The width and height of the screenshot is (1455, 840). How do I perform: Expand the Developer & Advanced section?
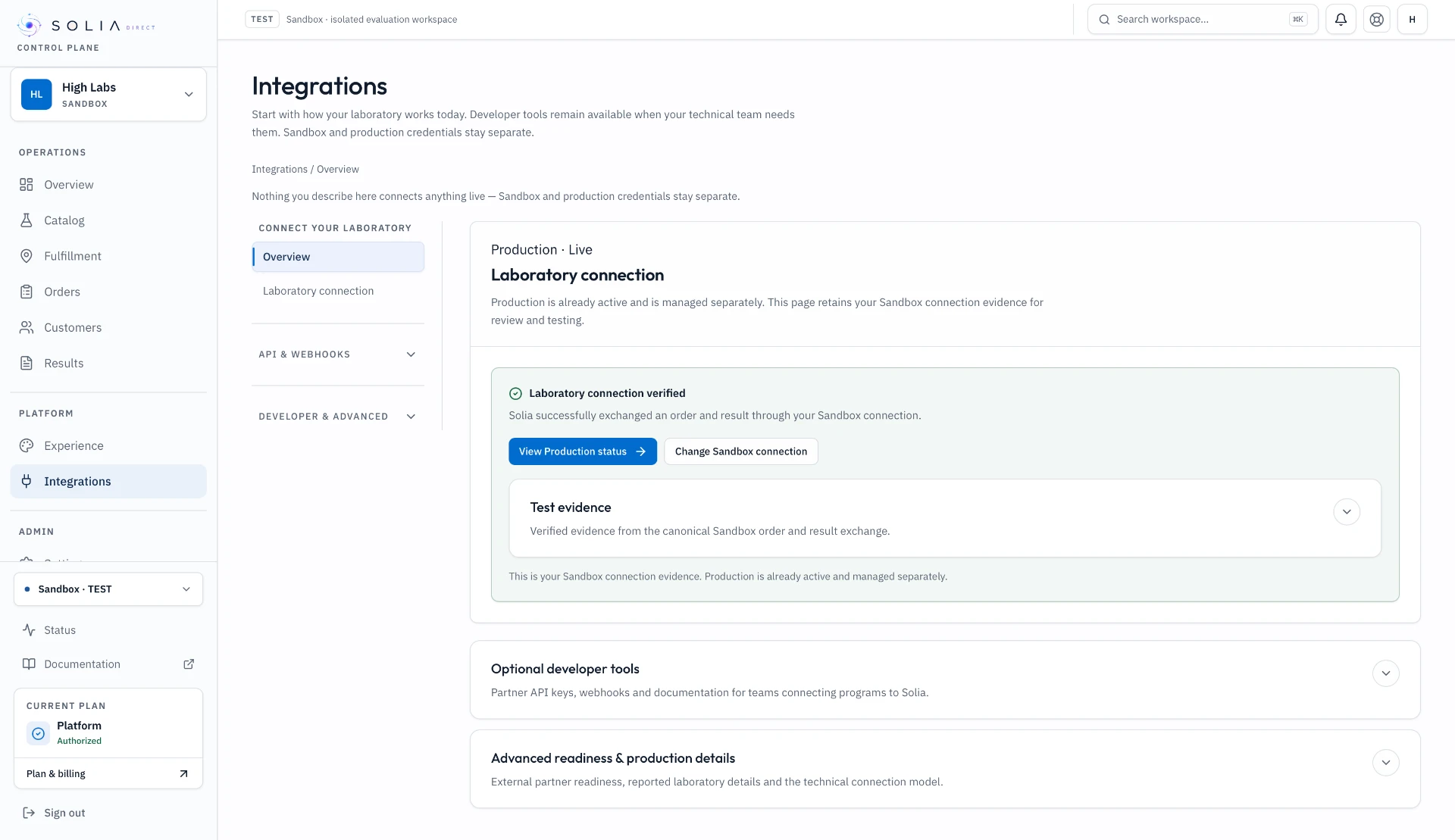[338, 417]
